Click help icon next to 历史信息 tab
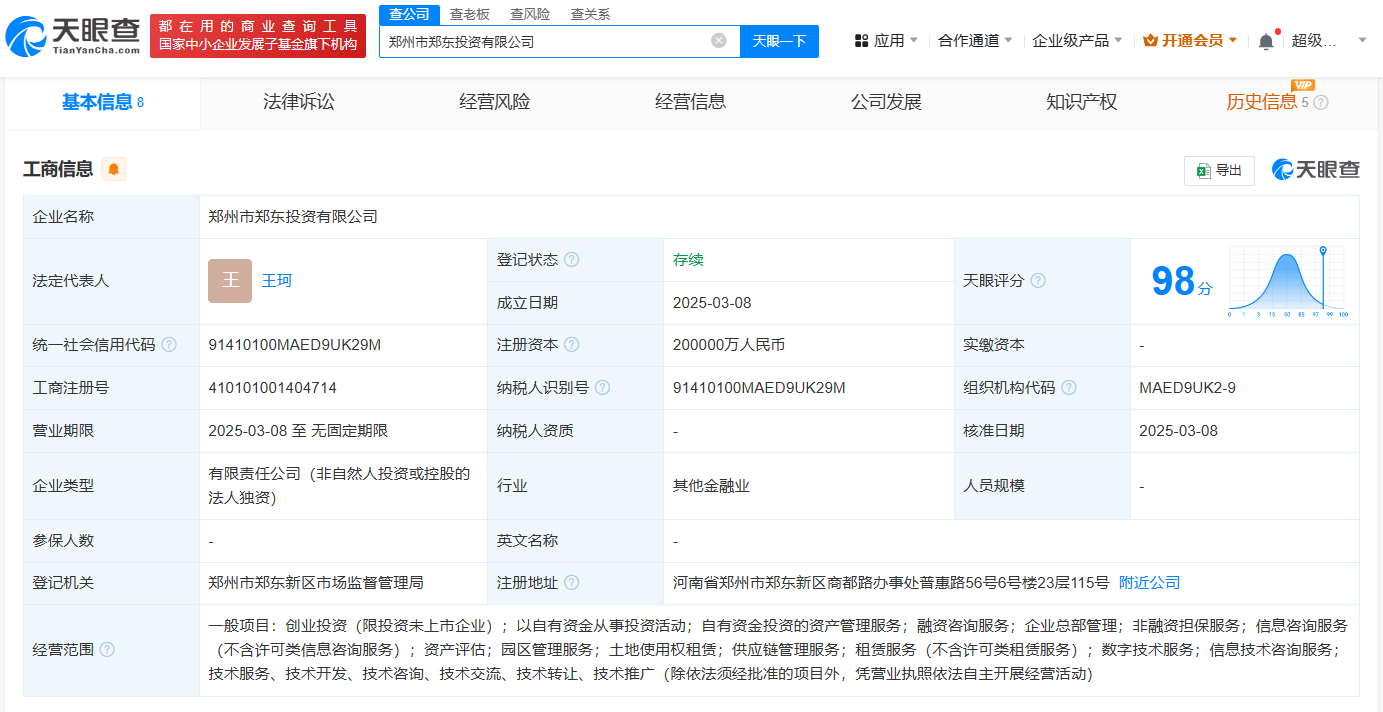The width and height of the screenshot is (1383, 712). [1321, 102]
